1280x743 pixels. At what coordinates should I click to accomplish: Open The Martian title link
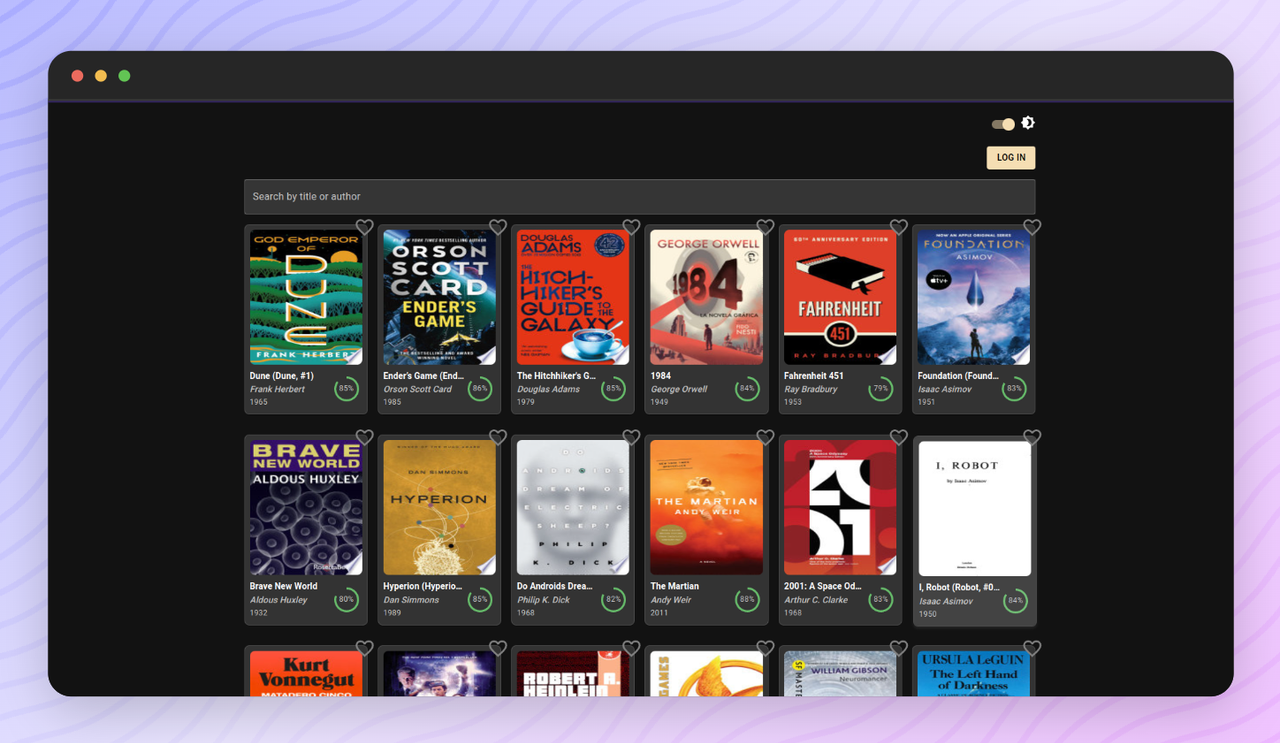tap(675, 586)
